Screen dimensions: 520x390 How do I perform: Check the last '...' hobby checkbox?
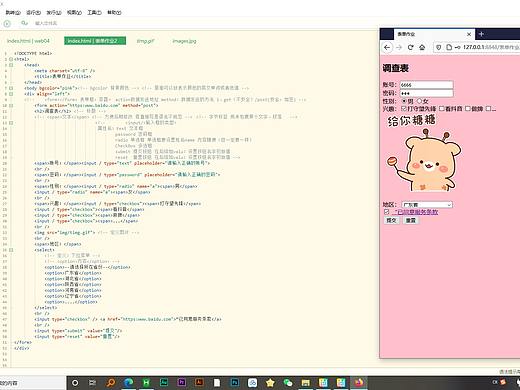point(488,109)
